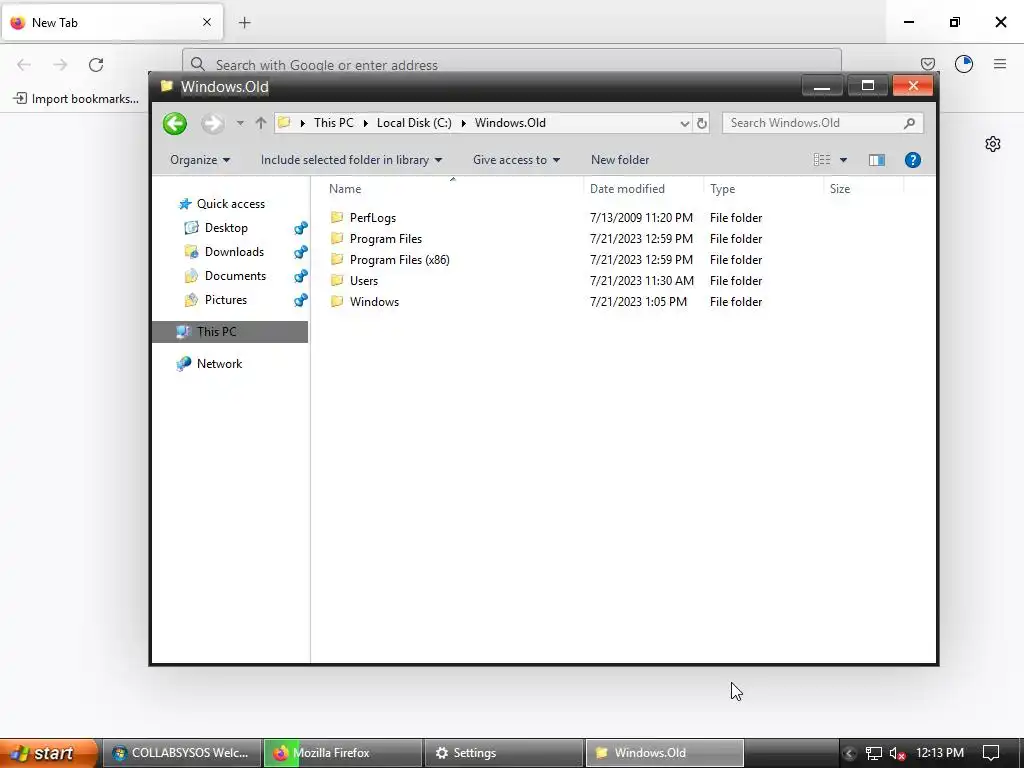Select Network in navigation pane

[210, 364]
